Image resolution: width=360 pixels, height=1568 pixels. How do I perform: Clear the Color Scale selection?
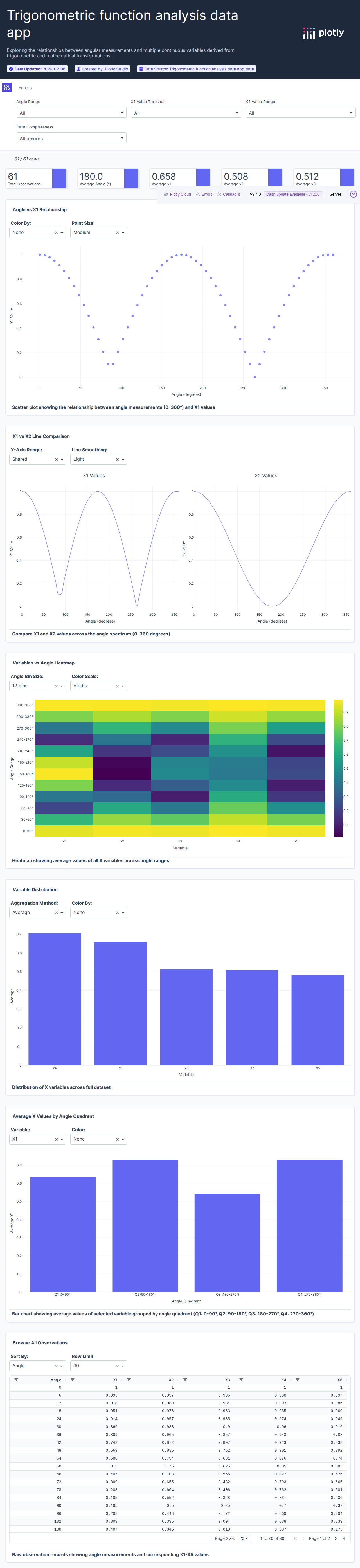tap(117, 686)
